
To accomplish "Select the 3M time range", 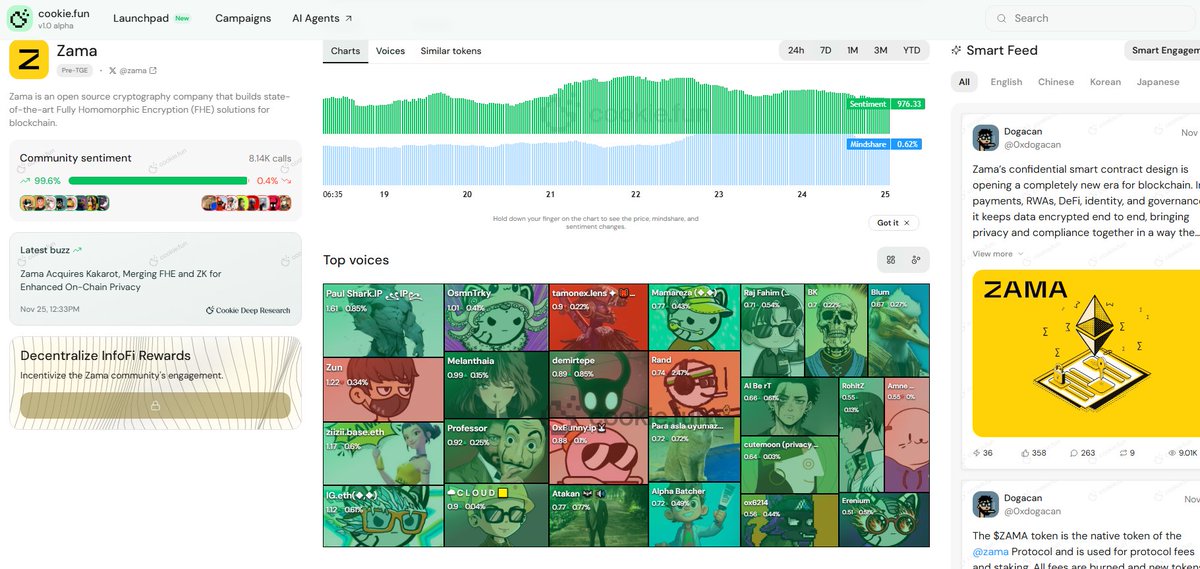I will pyautogui.click(x=880, y=50).
